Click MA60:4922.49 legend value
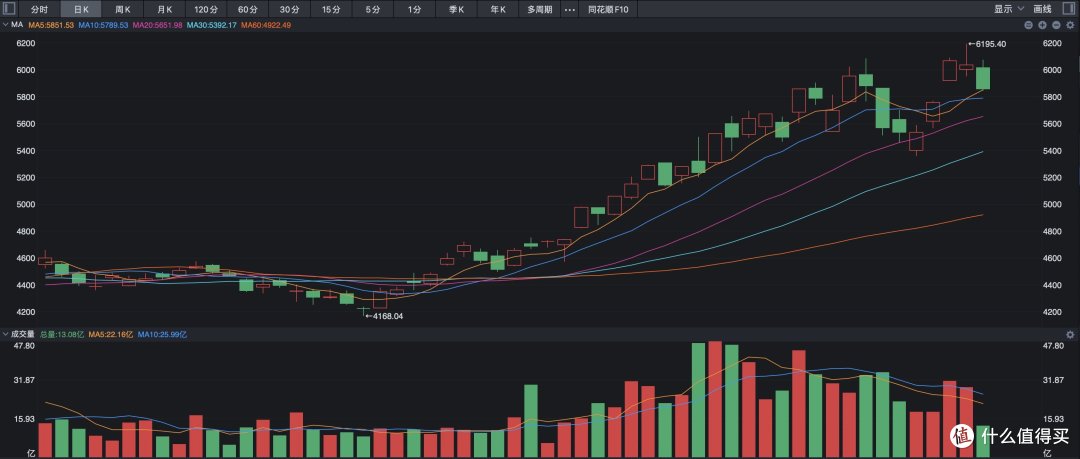 click(x=266, y=25)
